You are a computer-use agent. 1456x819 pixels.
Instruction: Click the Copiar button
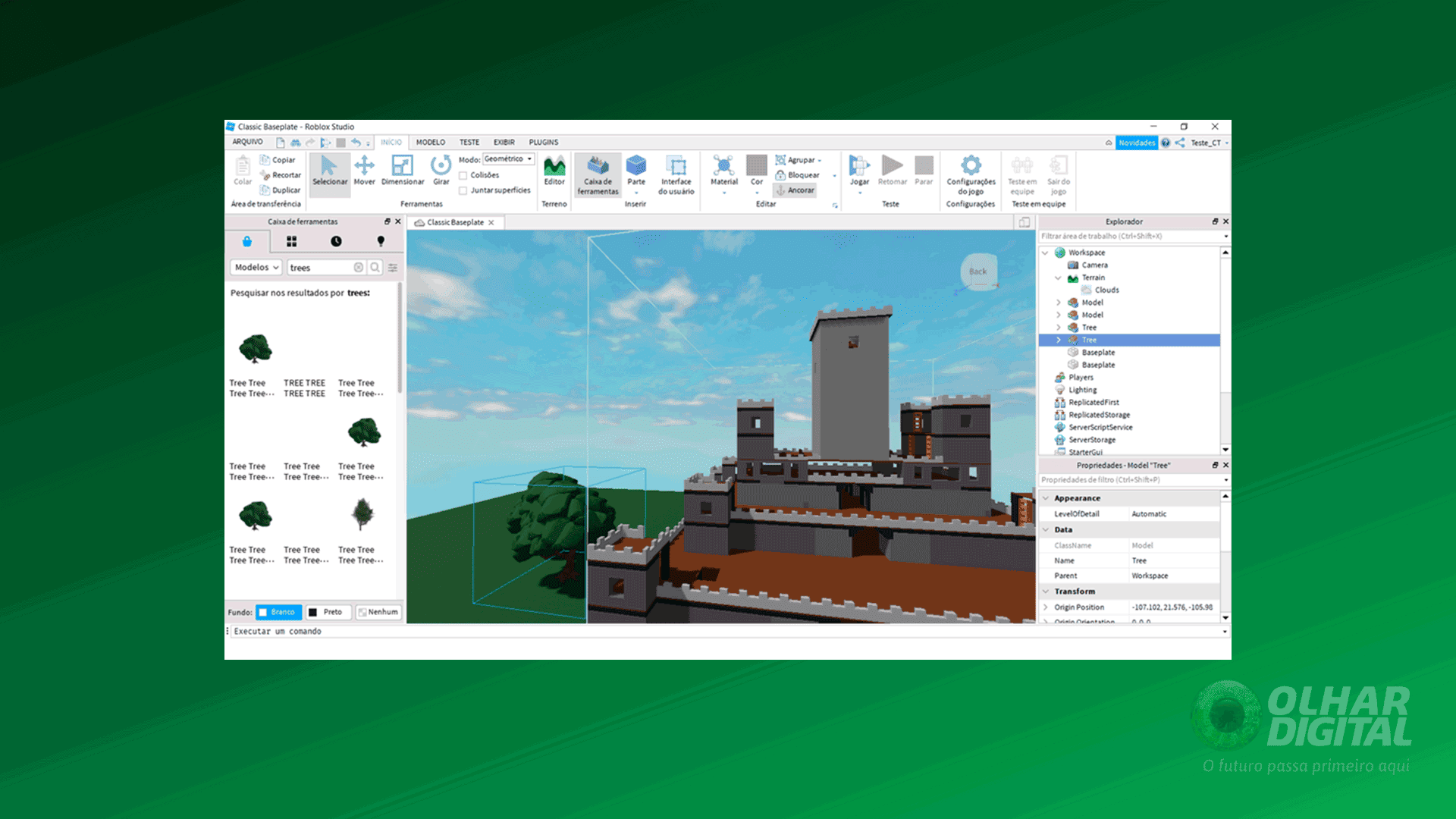click(278, 160)
